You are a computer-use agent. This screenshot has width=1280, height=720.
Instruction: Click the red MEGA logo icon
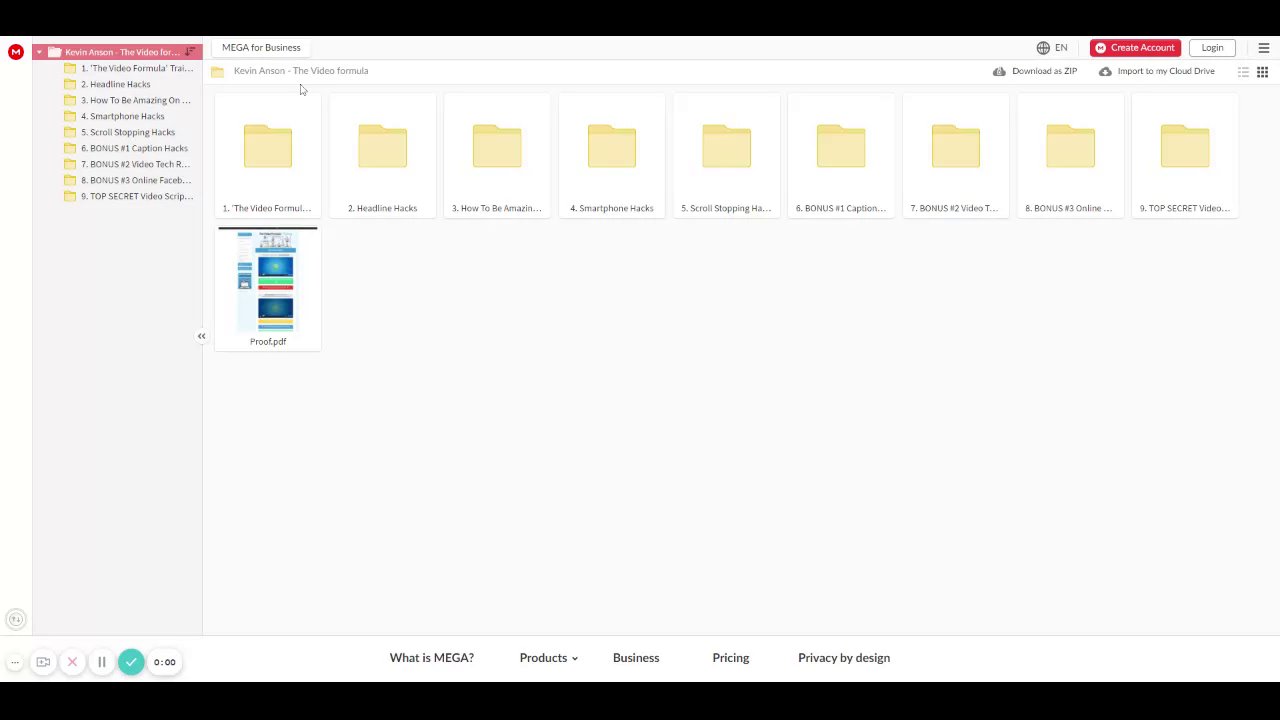point(15,52)
